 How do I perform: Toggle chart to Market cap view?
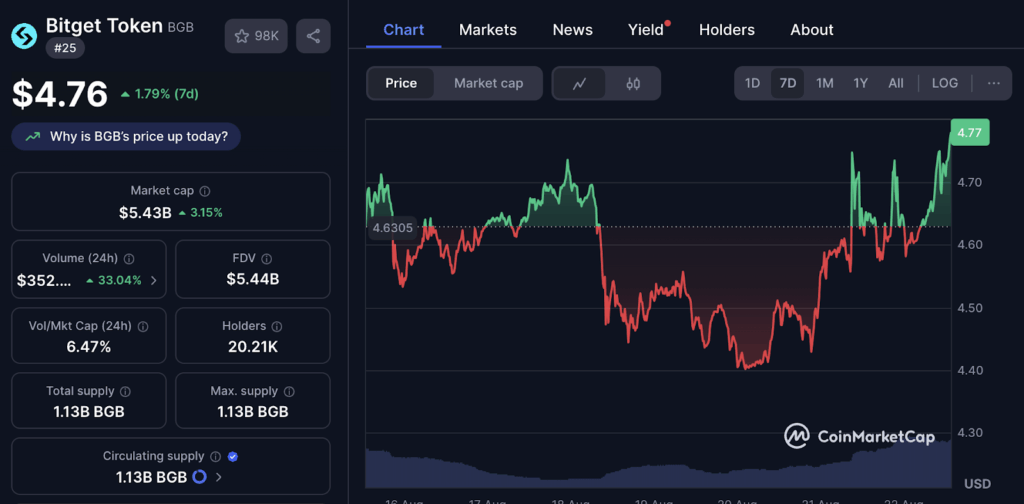[x=488, y=83]
